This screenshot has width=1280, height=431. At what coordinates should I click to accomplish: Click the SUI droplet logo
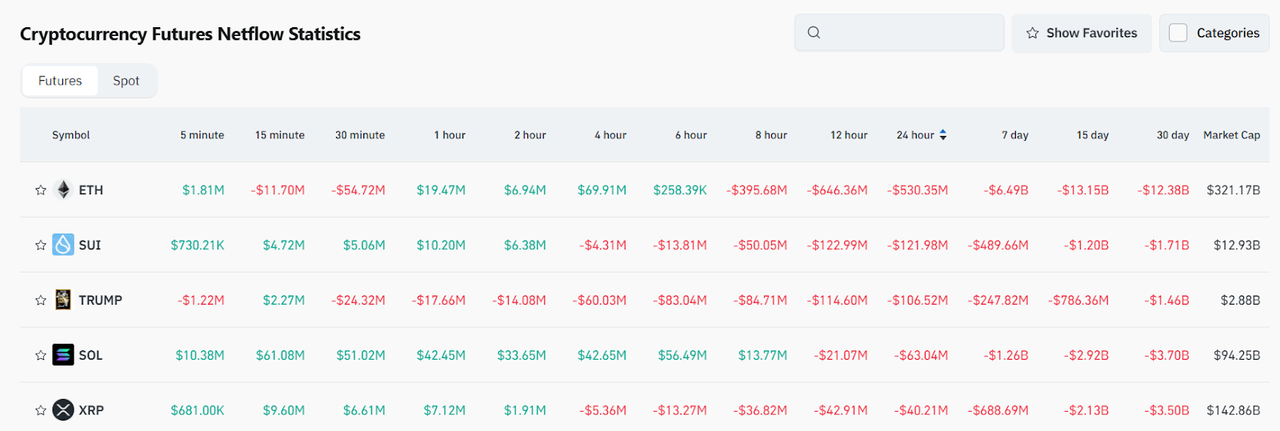click(63, 245)
